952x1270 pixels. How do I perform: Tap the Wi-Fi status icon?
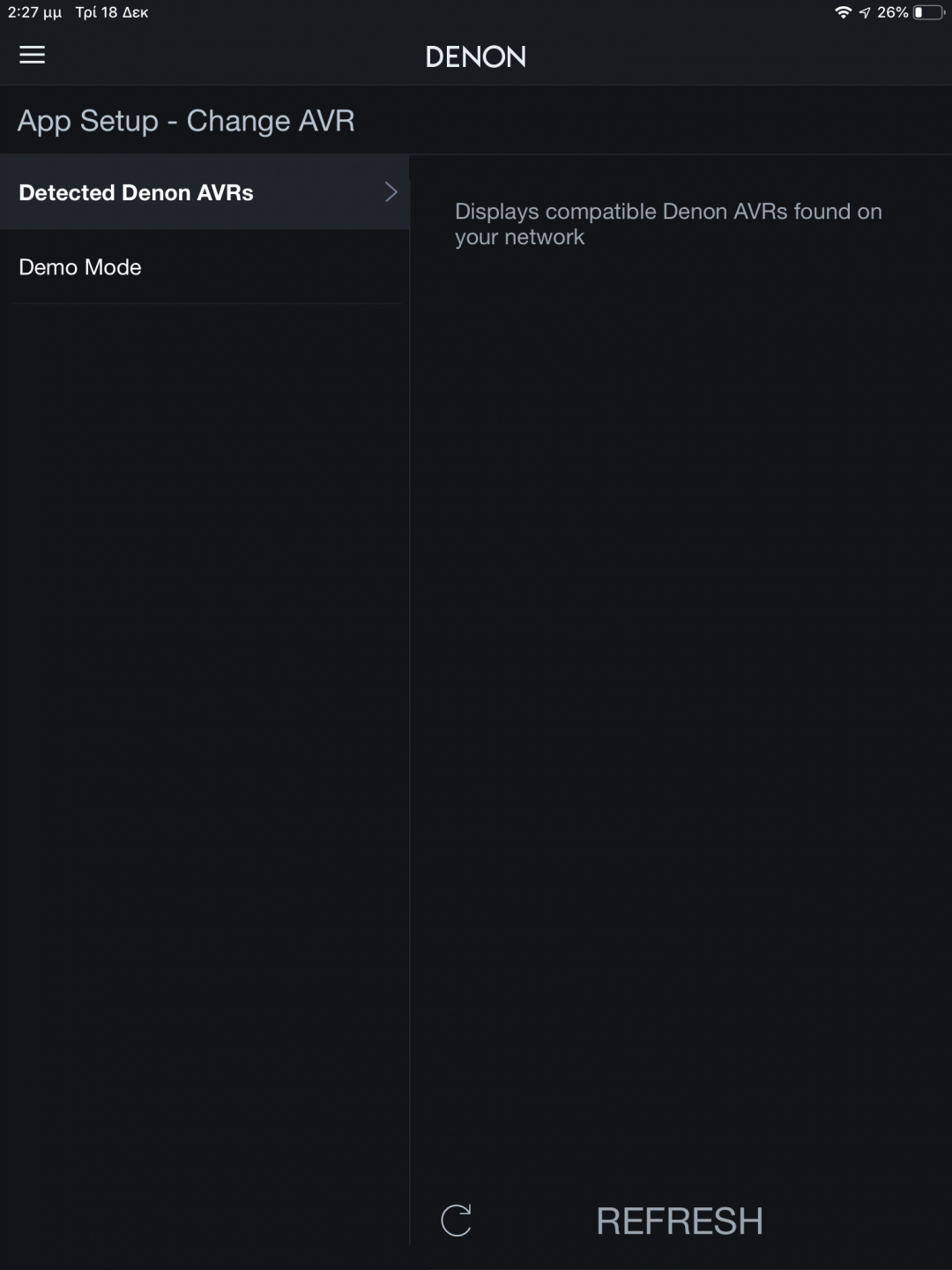pyautogui.click(x=843, y=12)
